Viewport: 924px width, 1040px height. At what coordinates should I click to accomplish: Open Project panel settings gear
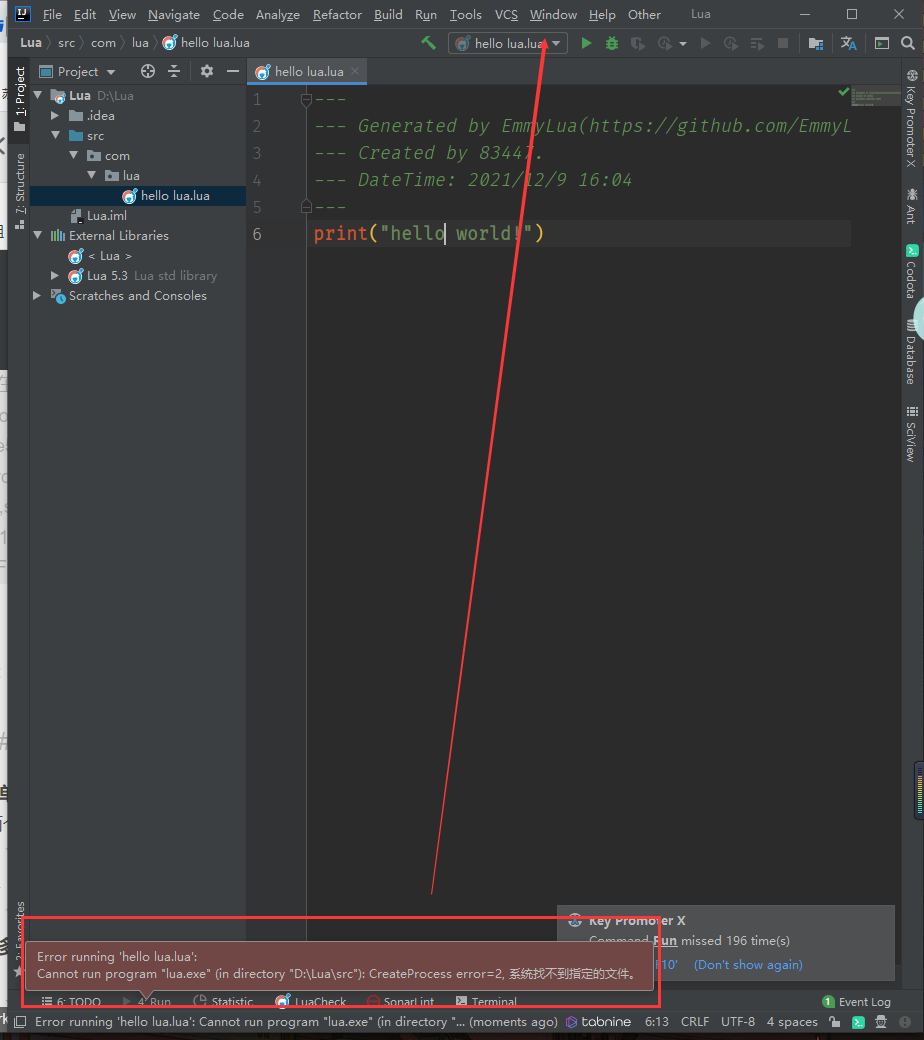point(207,71)
